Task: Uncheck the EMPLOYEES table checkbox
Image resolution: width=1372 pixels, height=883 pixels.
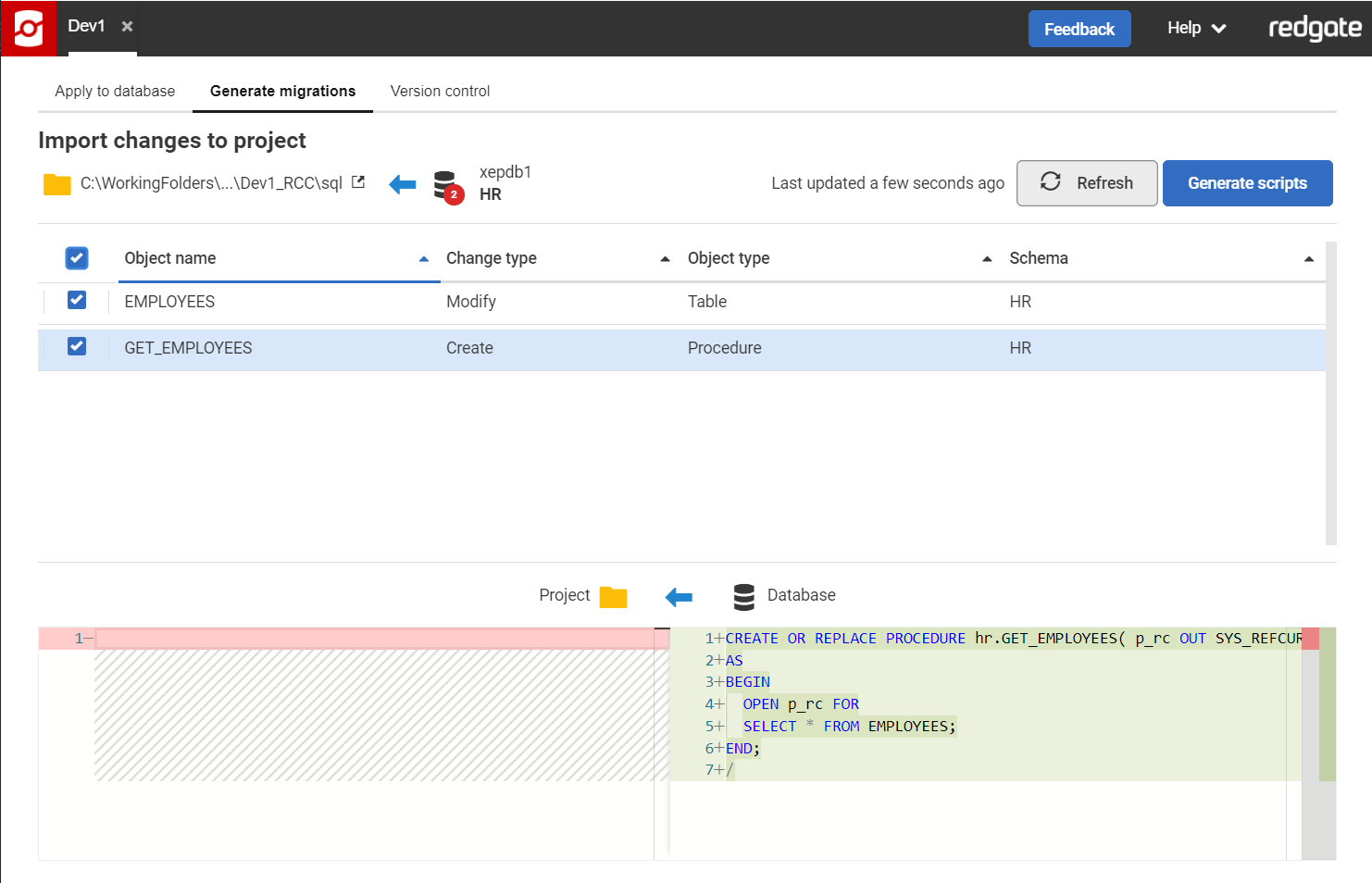Action: [77, 301]
